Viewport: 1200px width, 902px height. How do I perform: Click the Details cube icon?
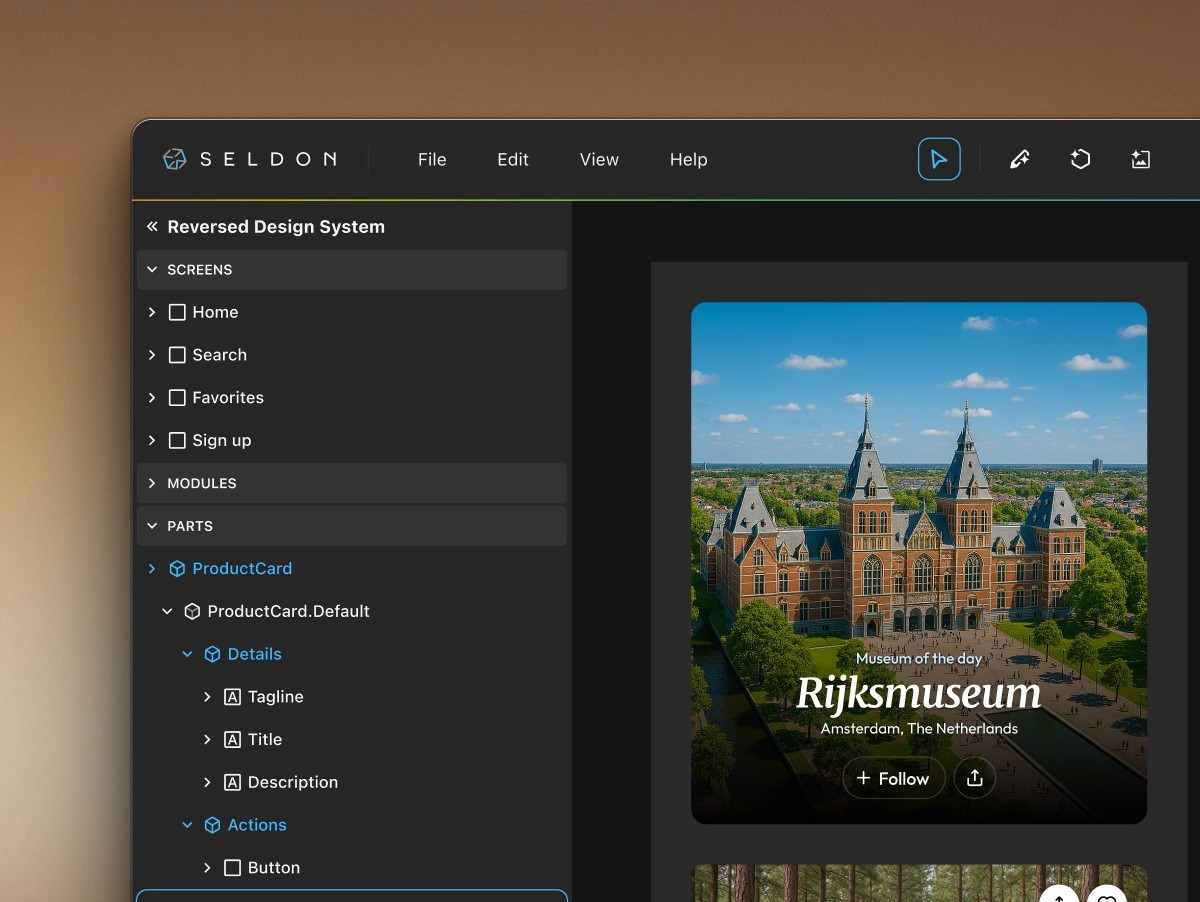212,654
